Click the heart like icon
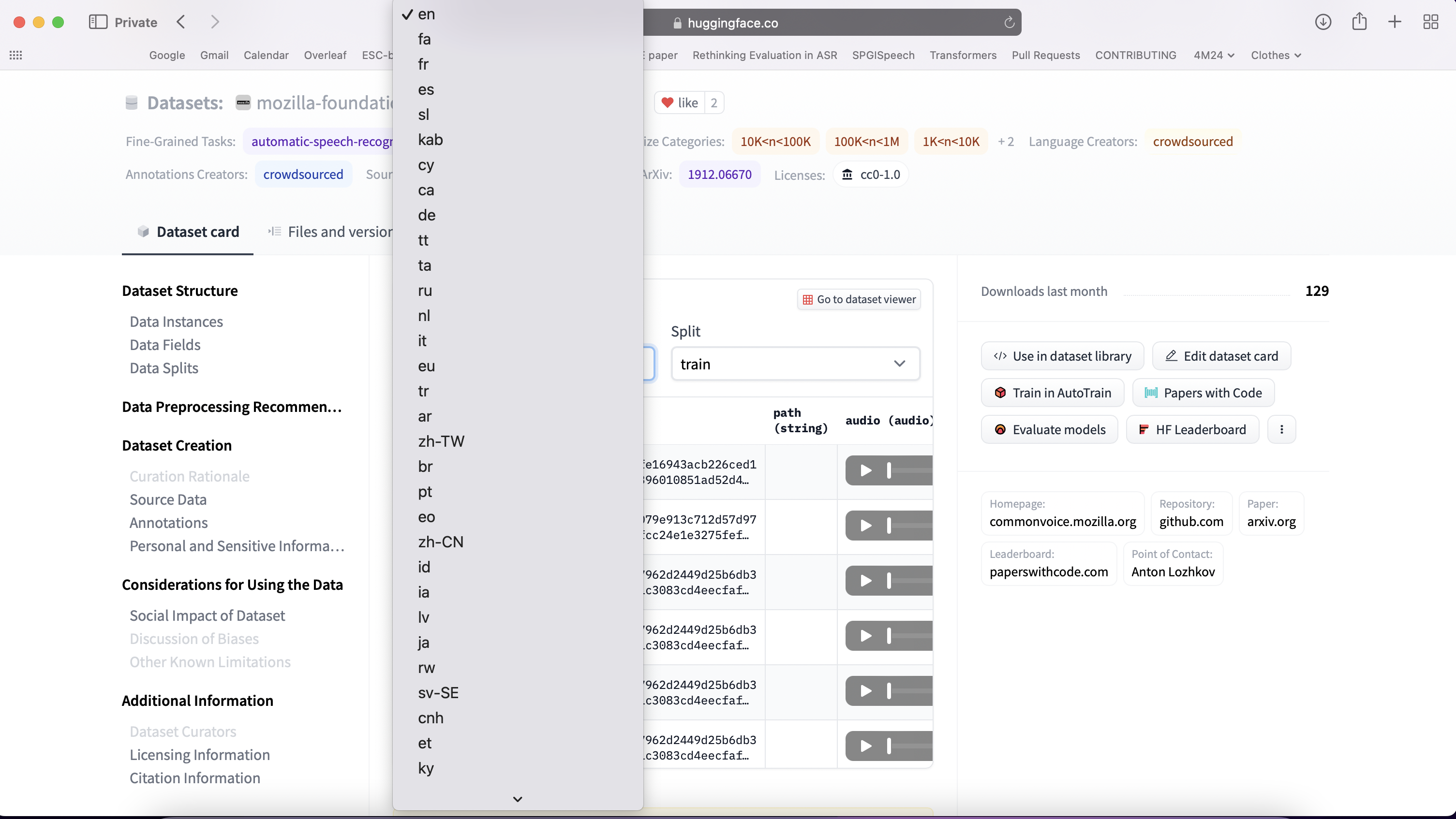1456x819 pixels. (x=668, y=103)
